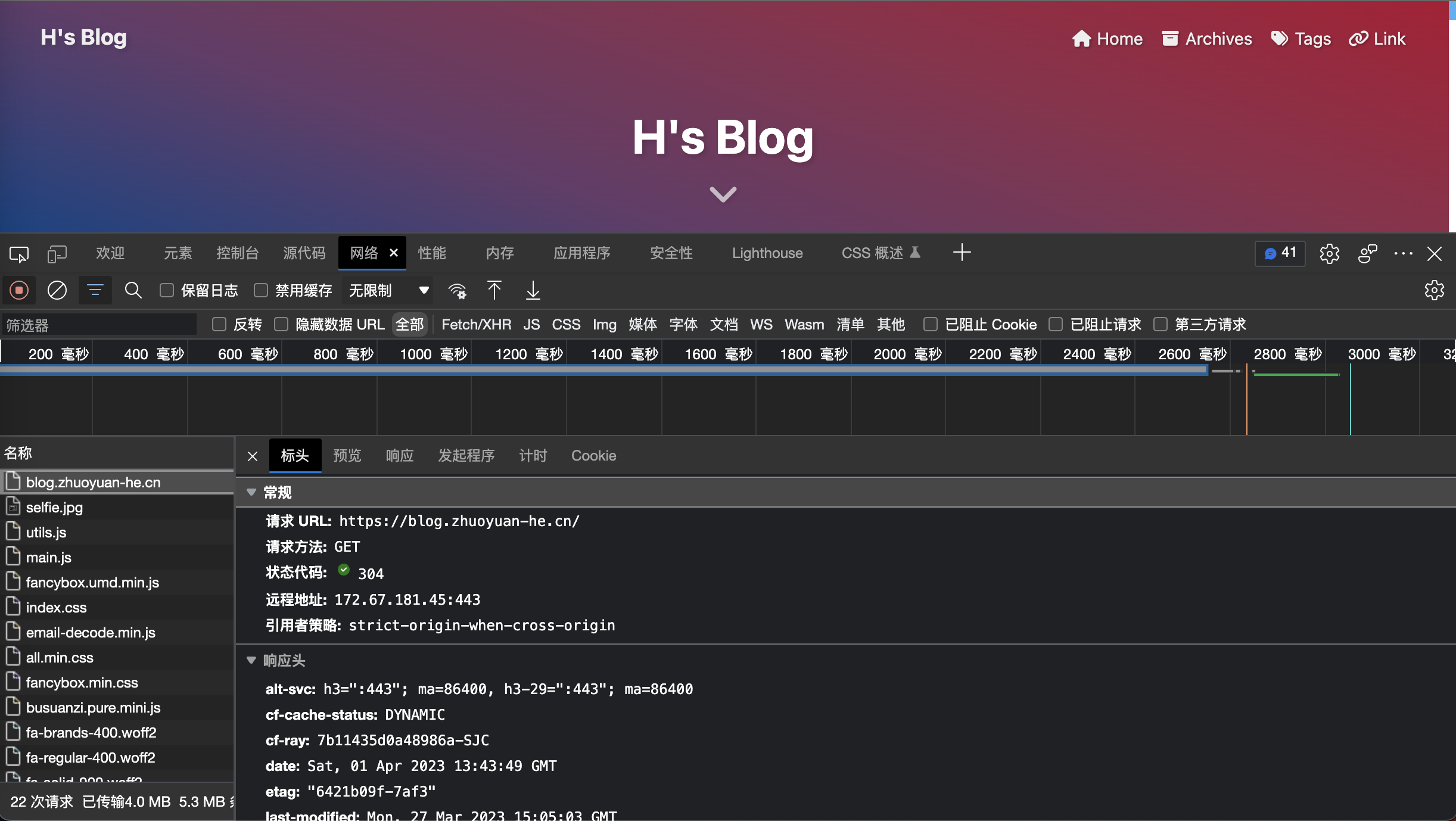1456x821 pixels.
Task: Open network search magnifier
Action: click(x=133, y=290)
